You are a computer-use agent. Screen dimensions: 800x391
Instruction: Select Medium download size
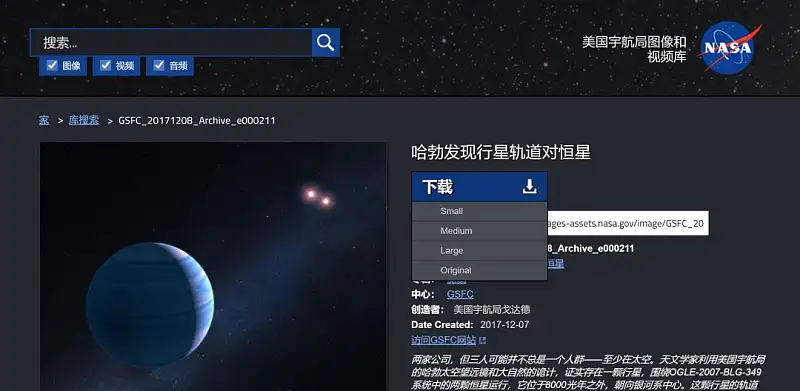tap(479, 231)
